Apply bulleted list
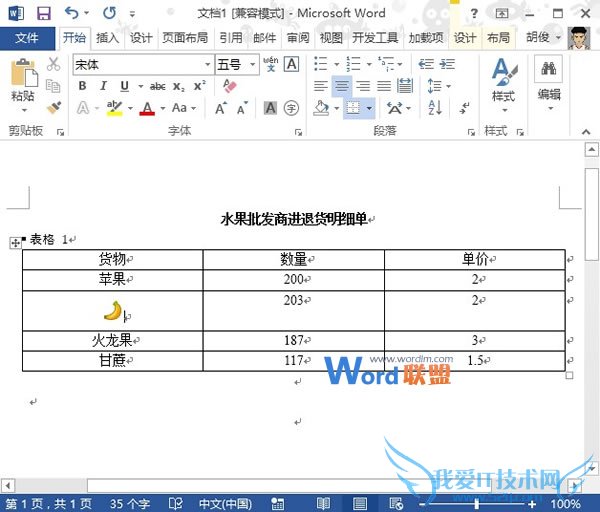Viewport: 600px width, 512px height. [x=321, y=64]
